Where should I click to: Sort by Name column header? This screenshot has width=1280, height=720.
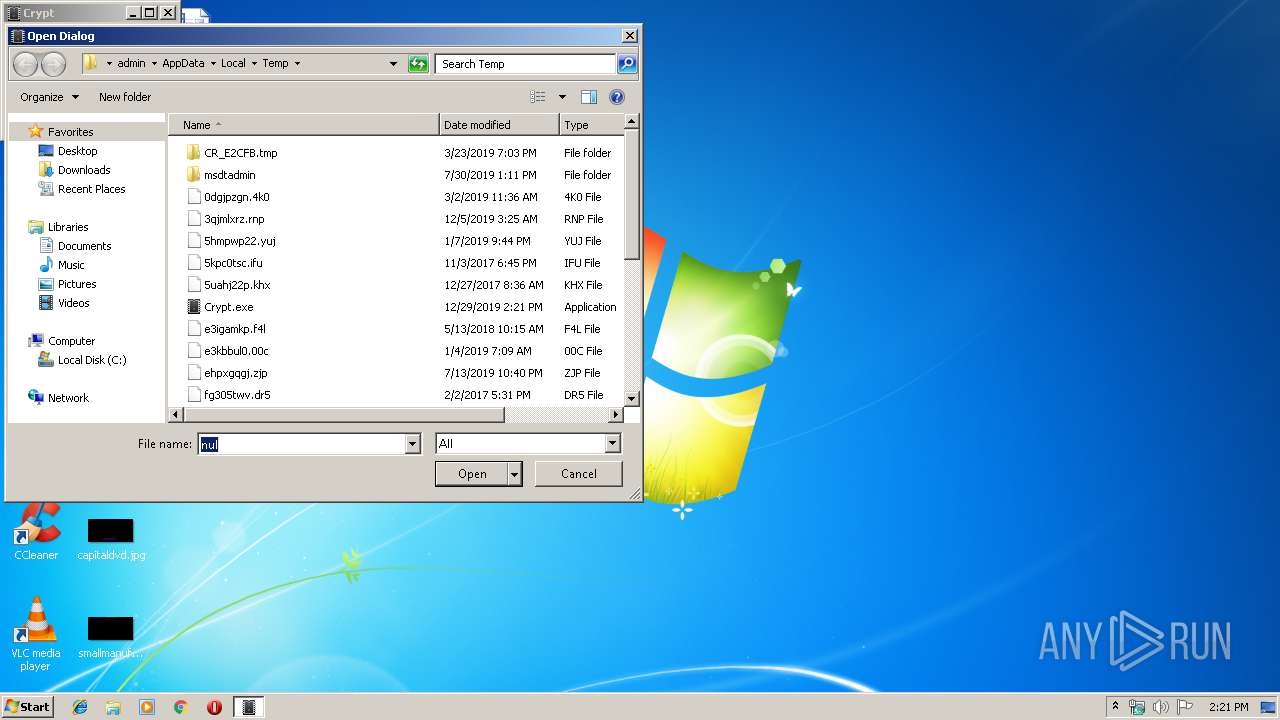(x=304, y=125)
